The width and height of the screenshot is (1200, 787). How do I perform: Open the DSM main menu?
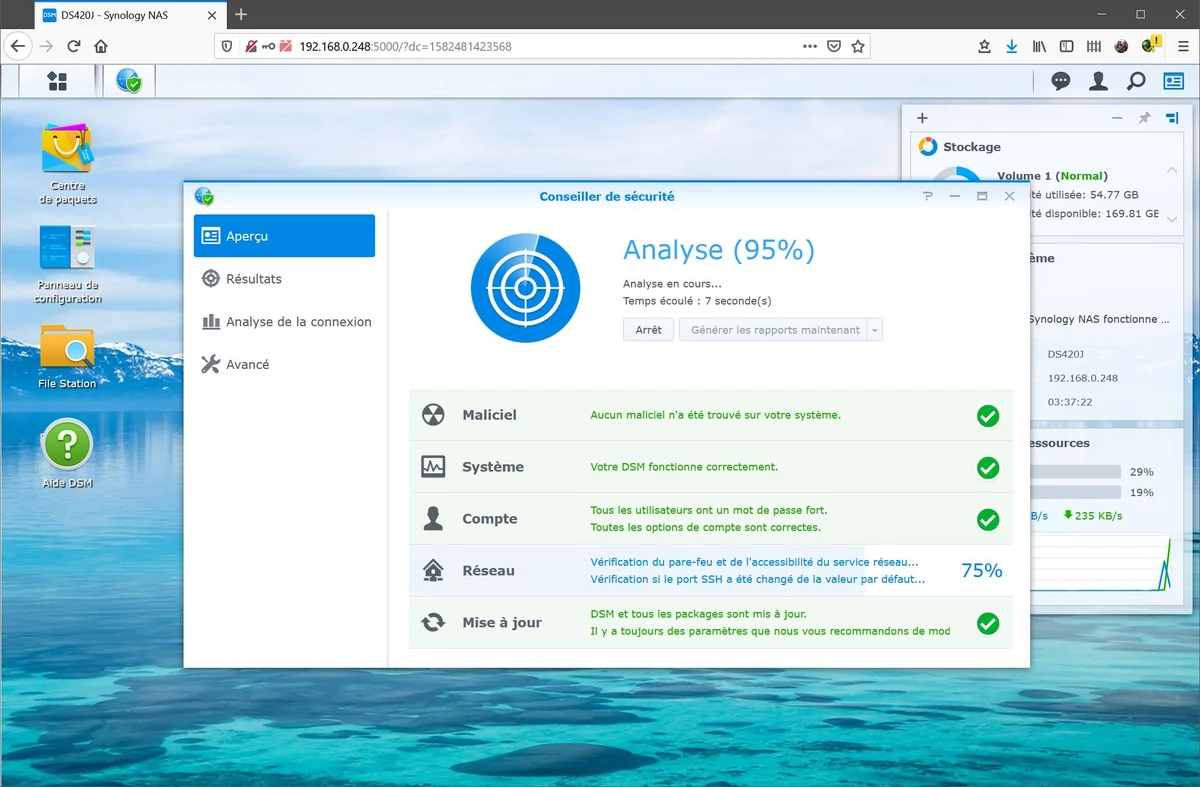click(57, 81)
